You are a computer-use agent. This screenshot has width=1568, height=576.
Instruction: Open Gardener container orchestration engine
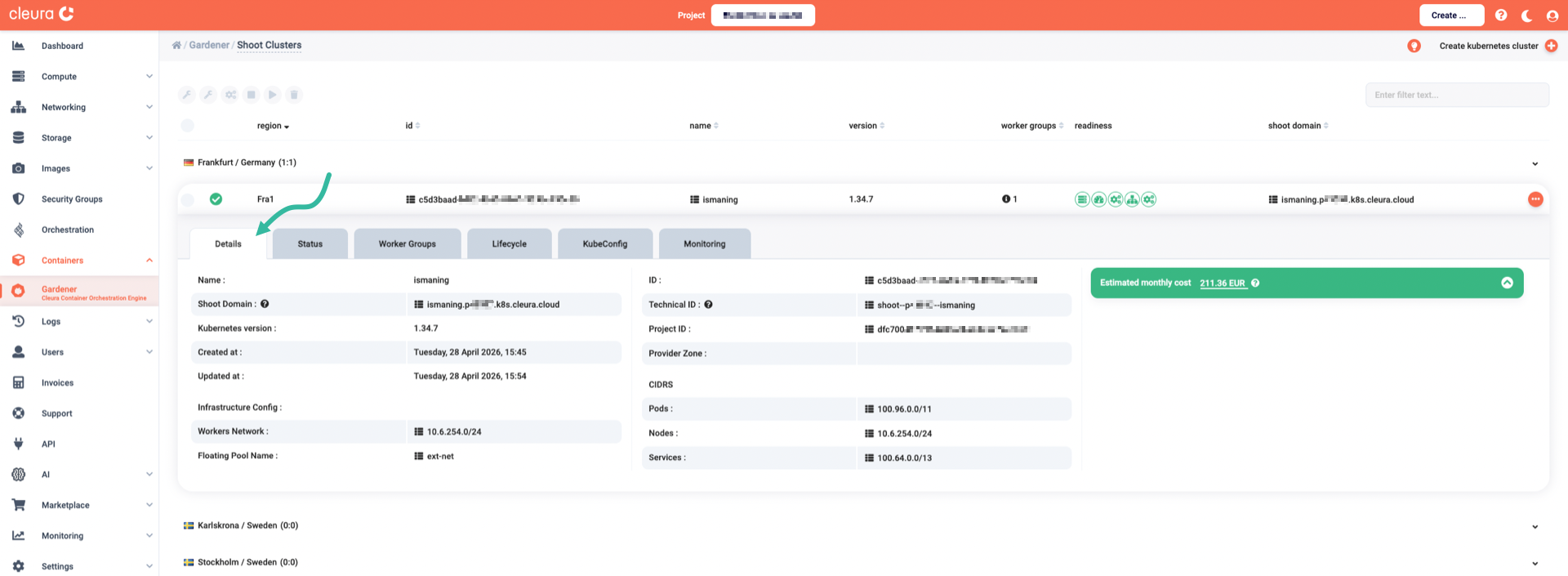pos(79,292)
